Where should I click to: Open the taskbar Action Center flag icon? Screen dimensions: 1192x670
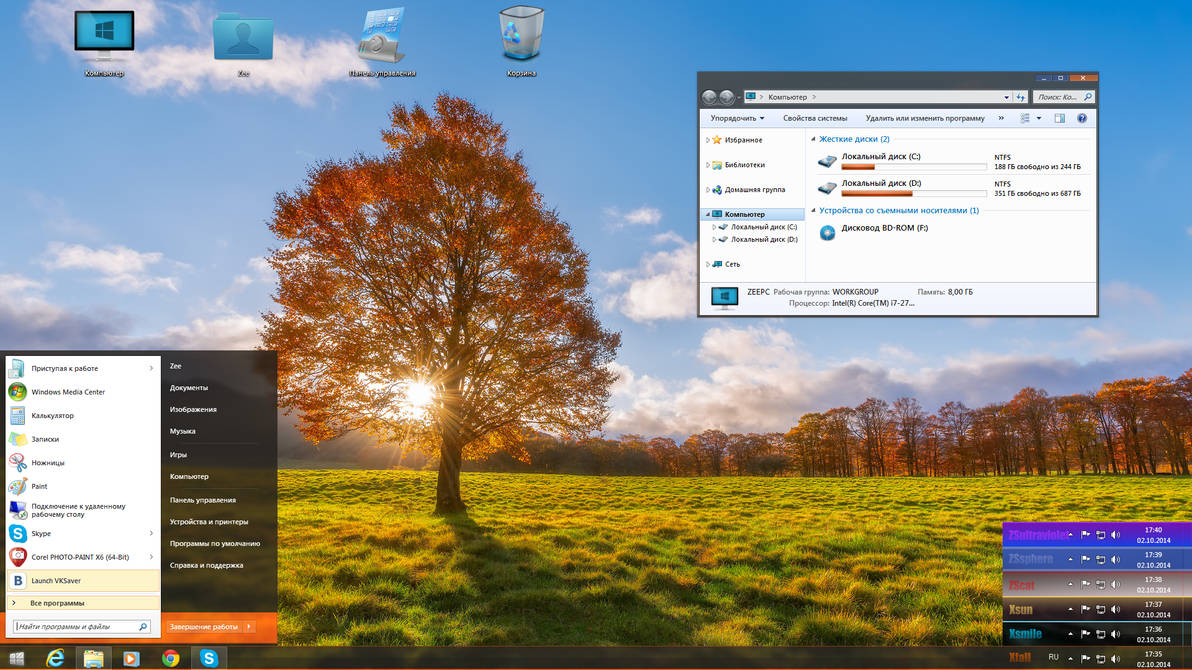1086,659
